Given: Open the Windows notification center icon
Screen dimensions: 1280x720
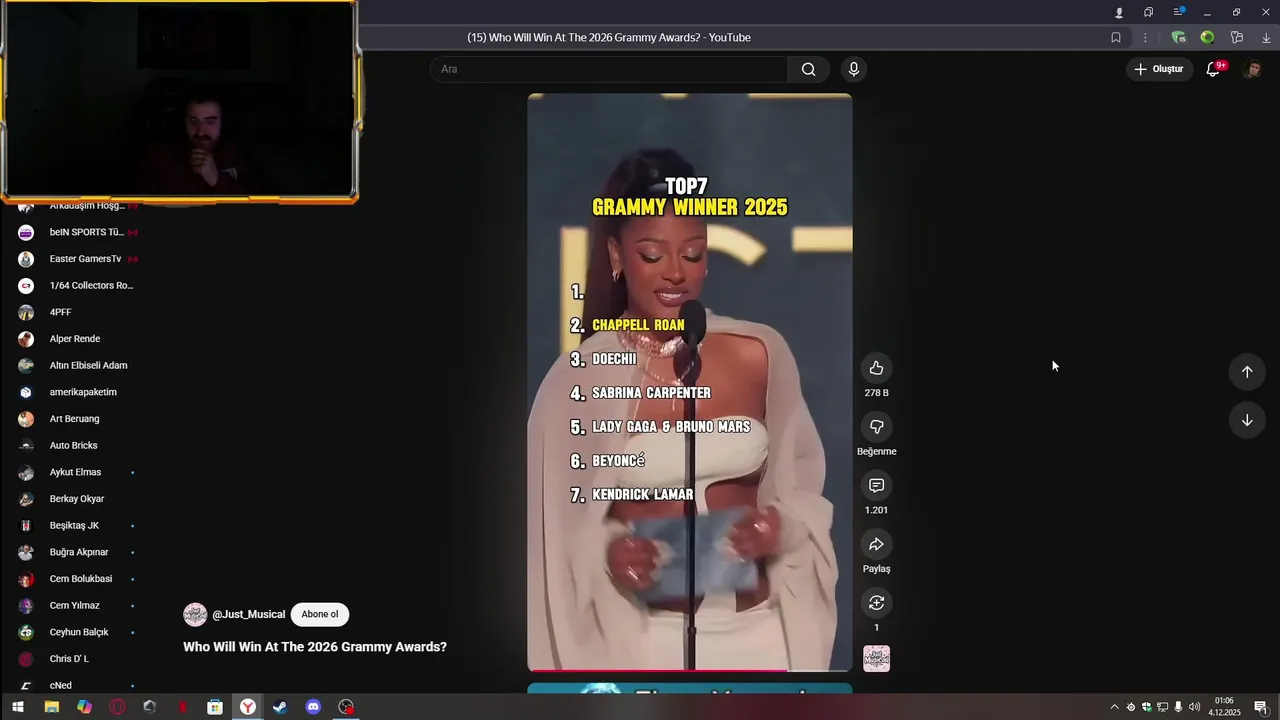Looking at the screenshot, I should [1261, 707].
